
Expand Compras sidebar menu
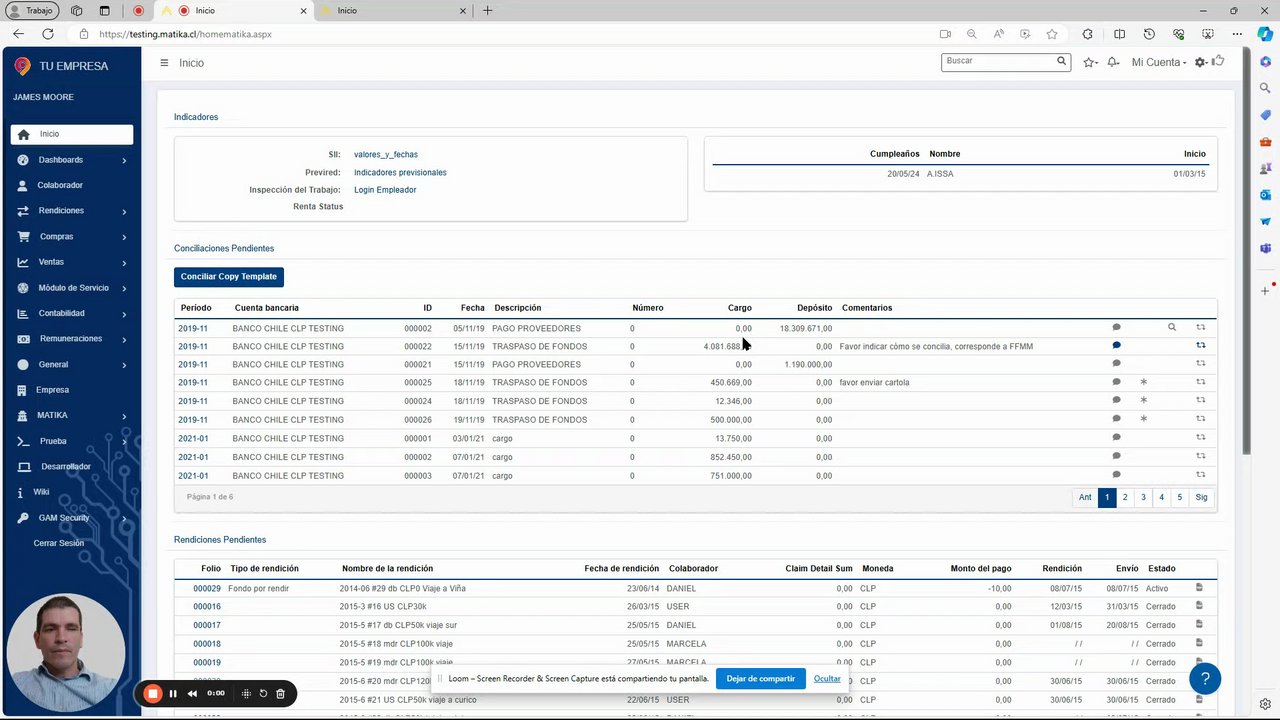tap(72, 237)
